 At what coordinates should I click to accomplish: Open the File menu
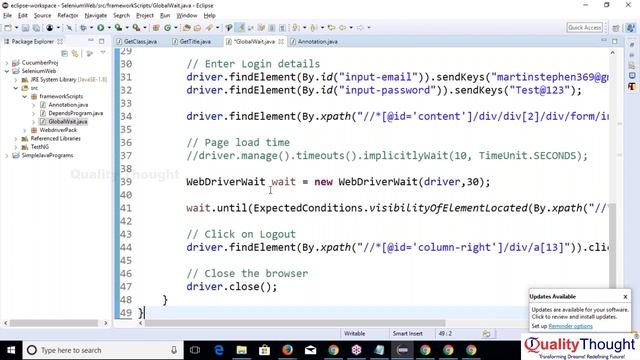click(7, 16)
